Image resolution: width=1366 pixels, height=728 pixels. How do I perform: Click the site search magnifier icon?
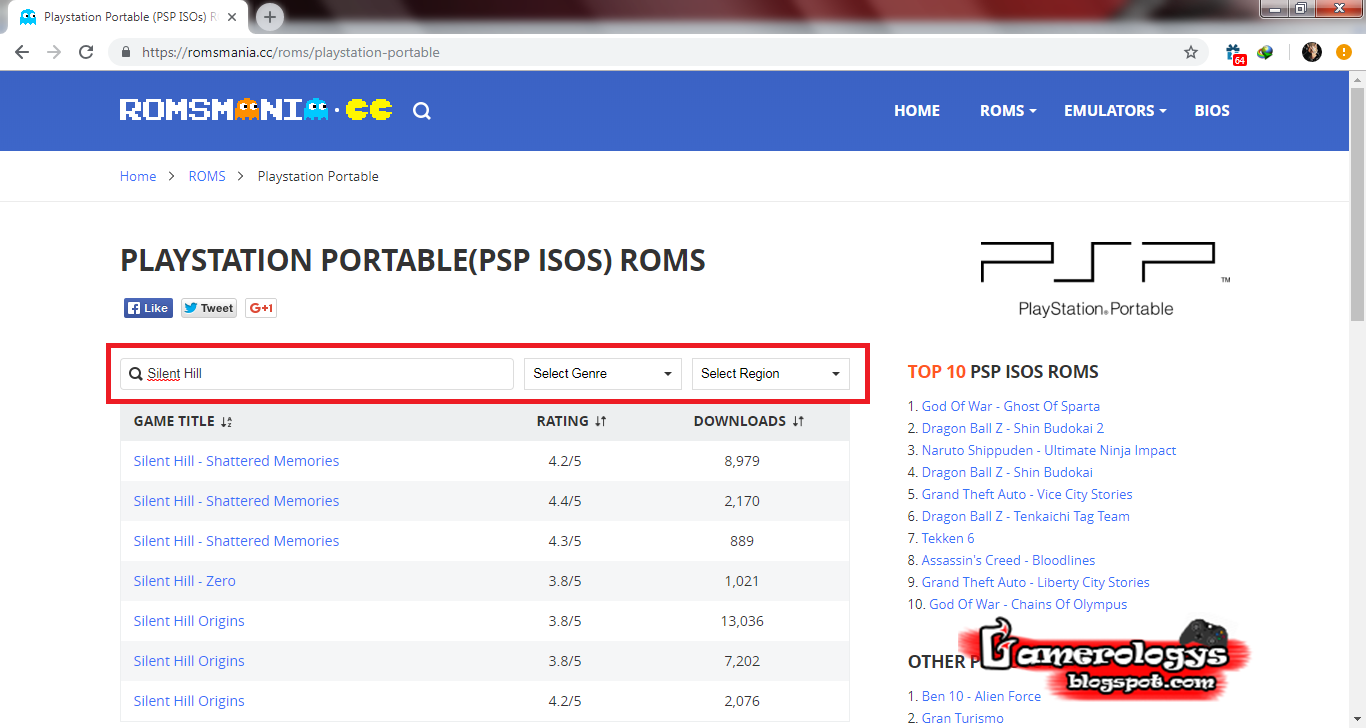[422, 111]
